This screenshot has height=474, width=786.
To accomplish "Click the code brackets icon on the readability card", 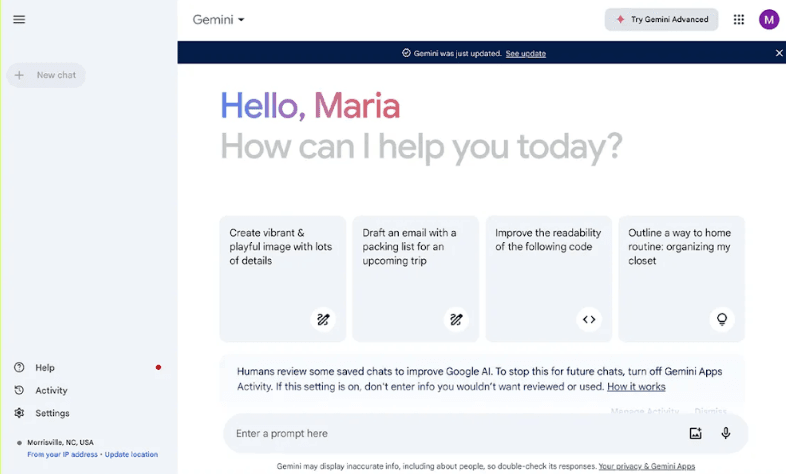I will click(x=589, y=319).
